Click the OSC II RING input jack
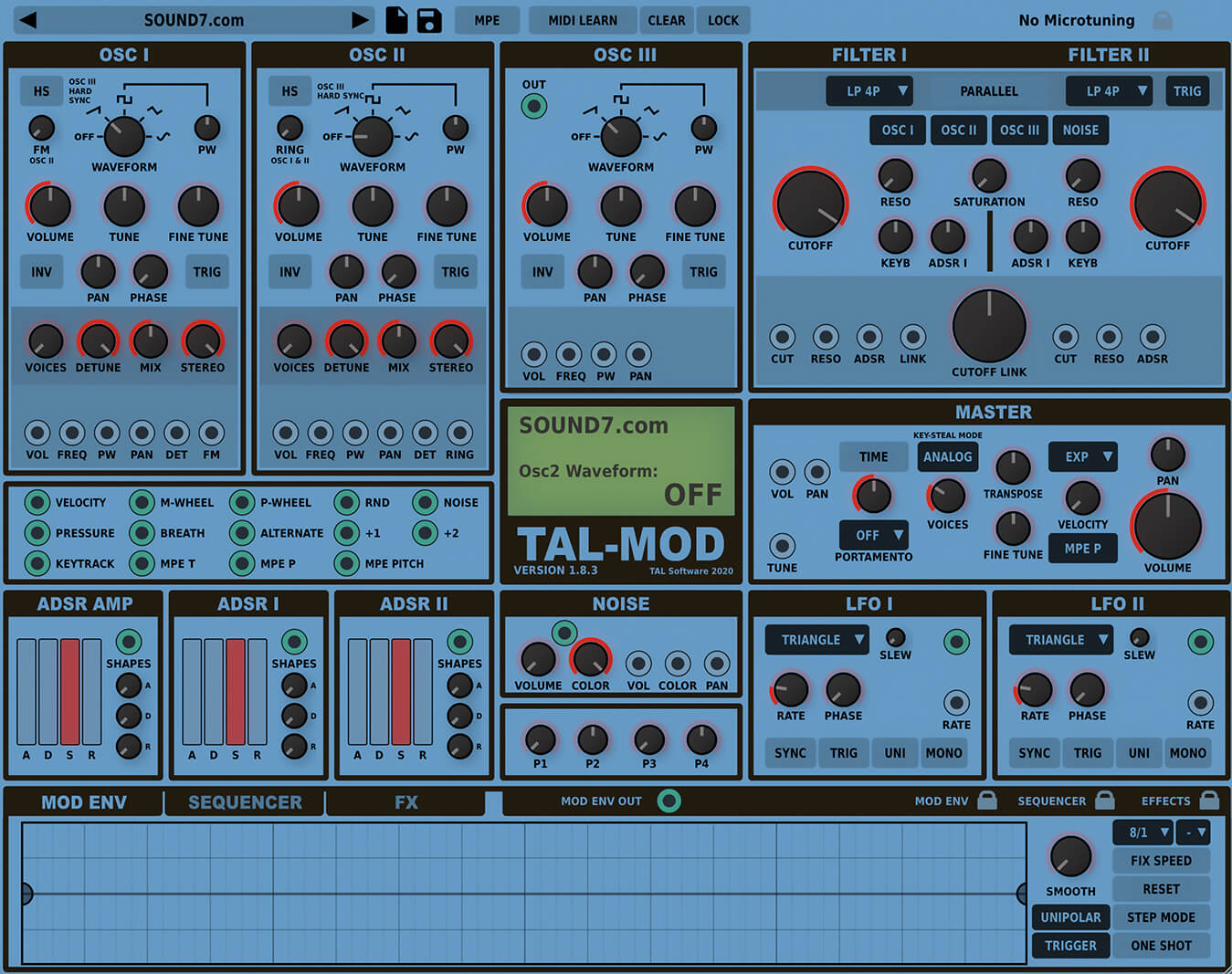 [x=459, y=433]
